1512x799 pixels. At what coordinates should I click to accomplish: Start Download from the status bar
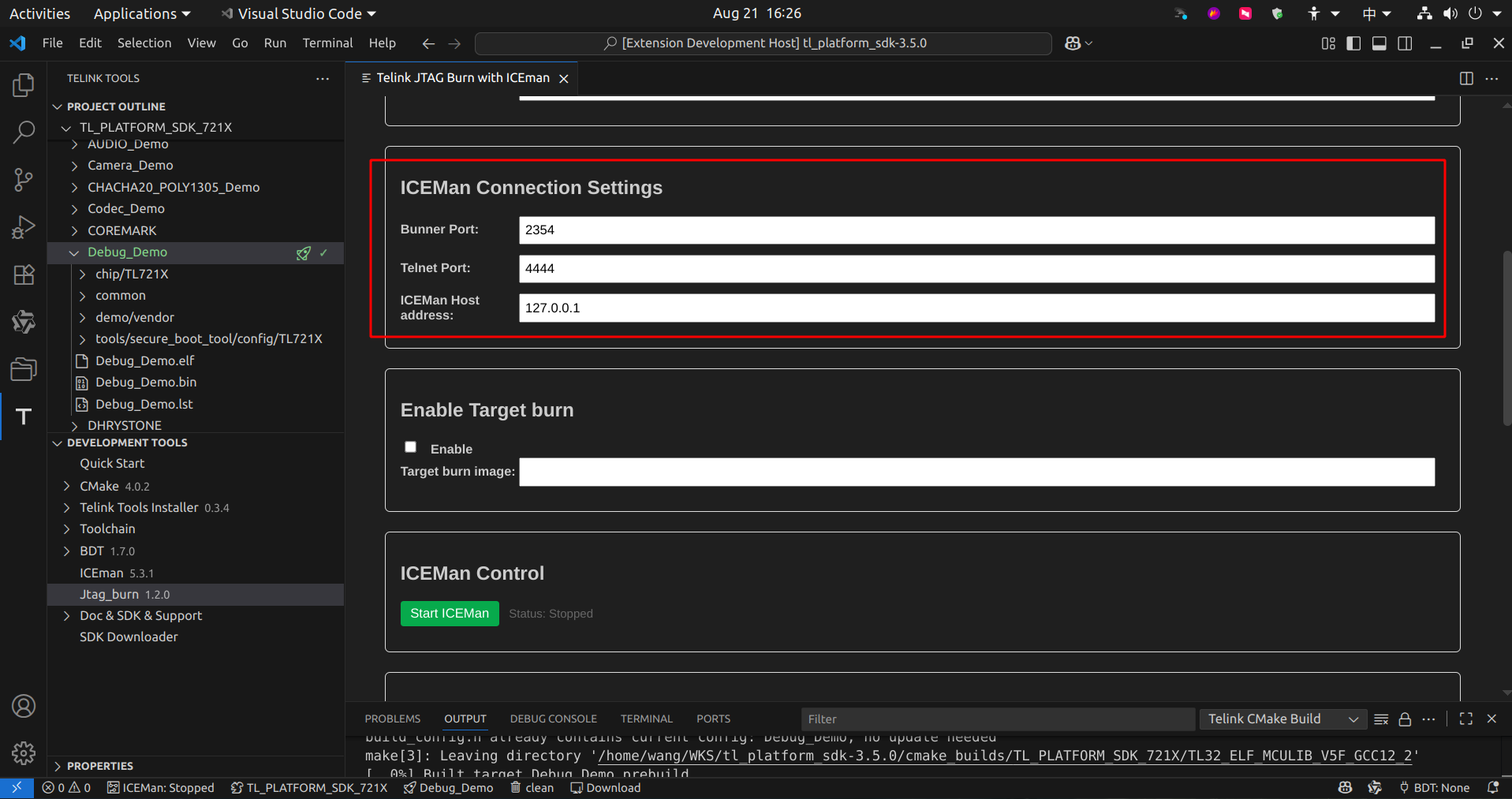[605, 787]
